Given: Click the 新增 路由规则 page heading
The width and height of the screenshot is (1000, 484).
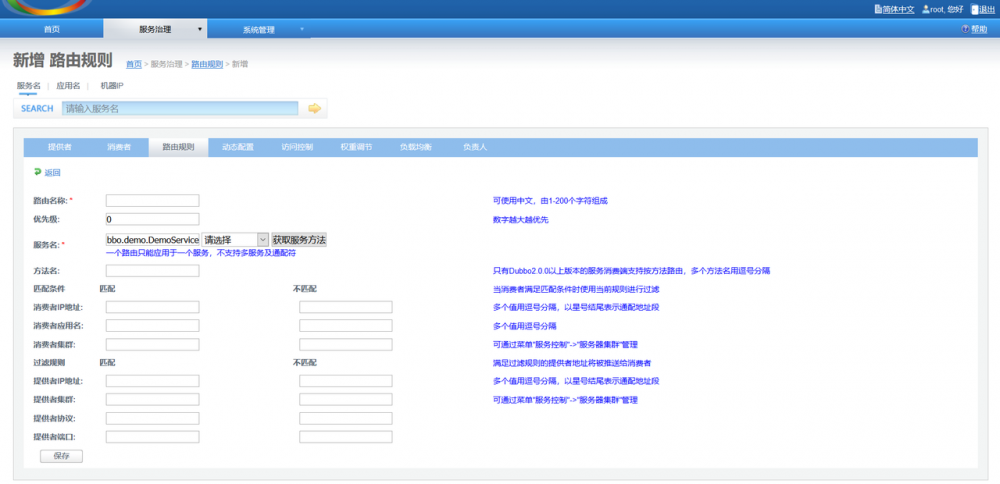Looking at the screenshot, I should click(x=62, y=61).
